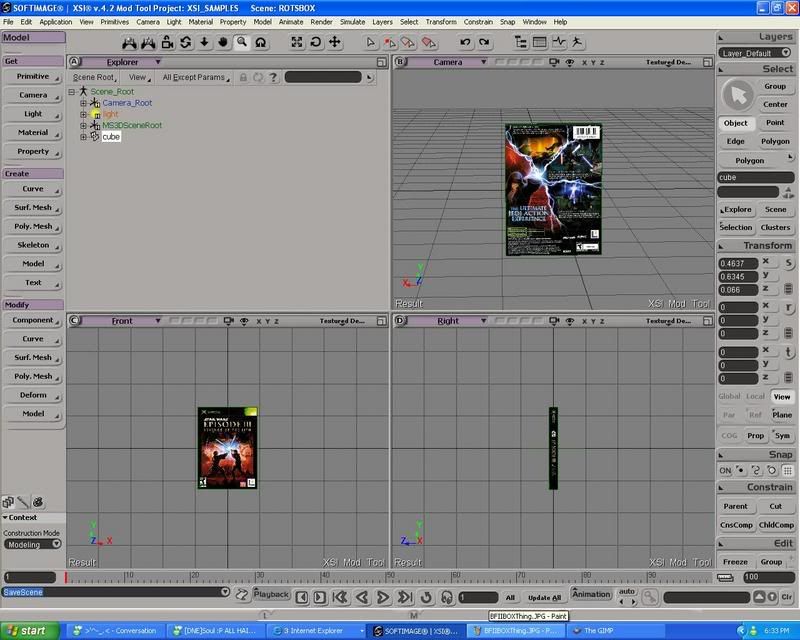This screenshot has width=800, height=640.
Task: Click the Update All button
Action: pos(544,597)
